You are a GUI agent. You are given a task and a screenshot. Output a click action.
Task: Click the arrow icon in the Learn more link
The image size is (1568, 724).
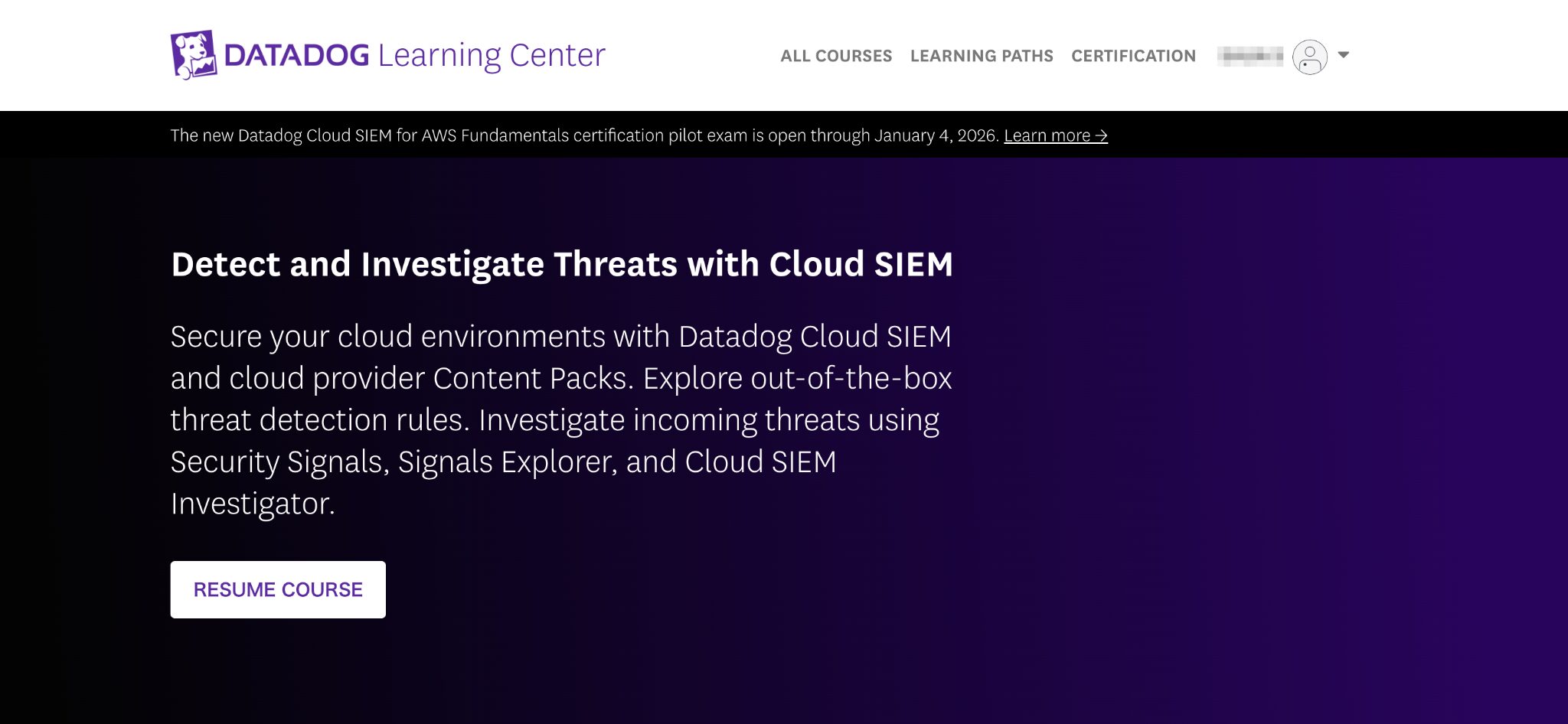(1102, 135)
